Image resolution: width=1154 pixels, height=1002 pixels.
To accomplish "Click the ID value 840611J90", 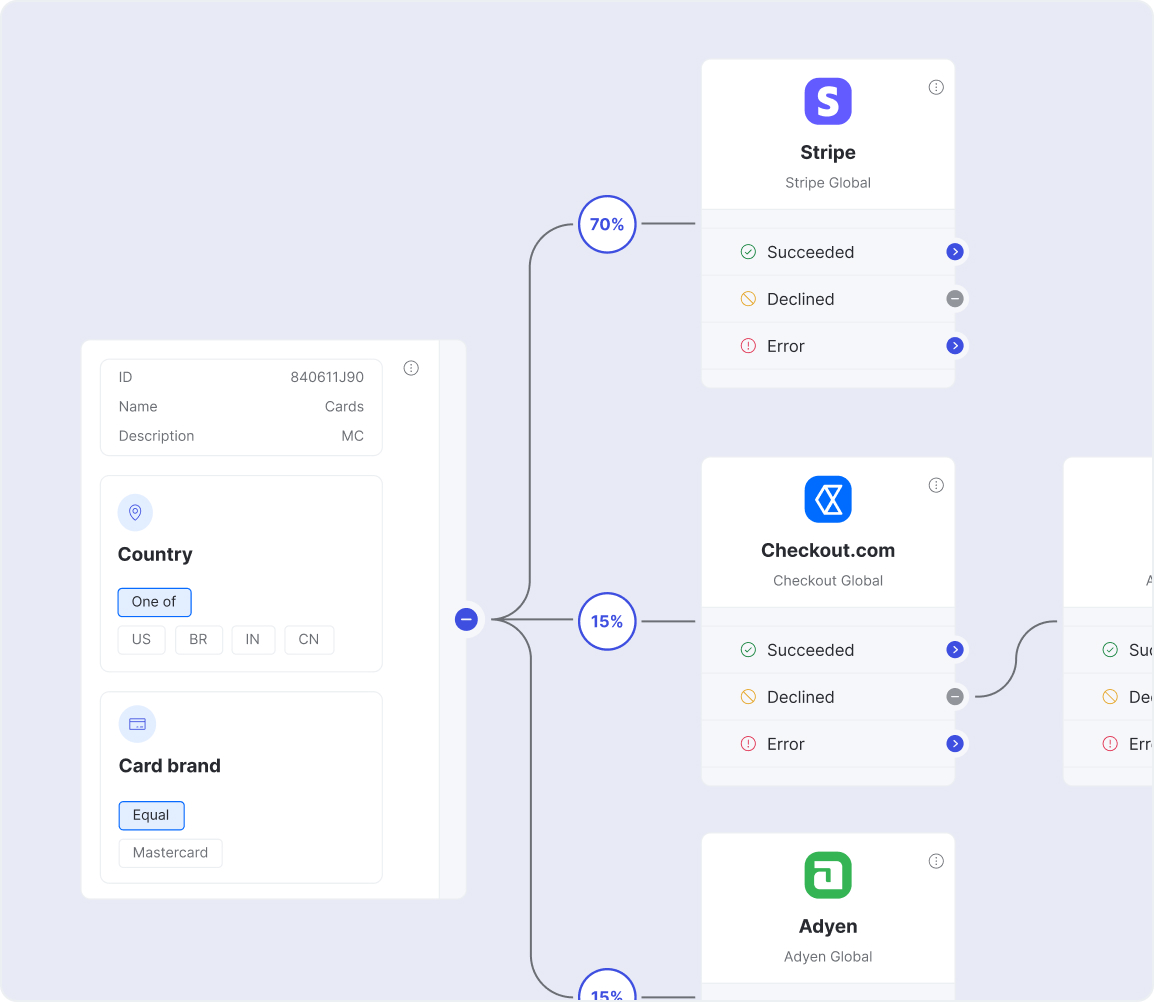I will [327, 377].
